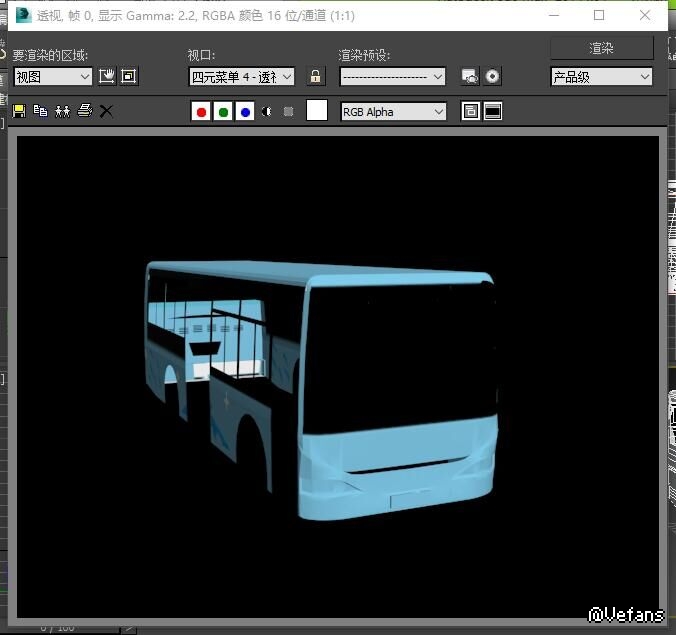This screenshot has height=635, width=676.
Task: Click the Copy Image icon
Action: pyautogui.click(x=40, y=111)
